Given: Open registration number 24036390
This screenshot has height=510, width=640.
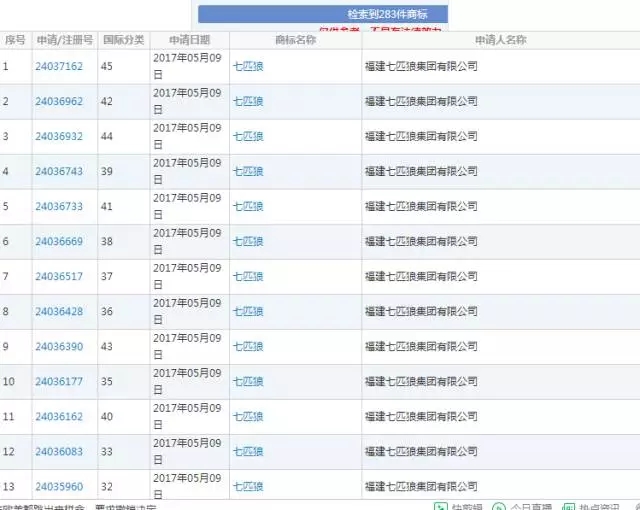Looking at the screenshot, I should click(59, 346).
